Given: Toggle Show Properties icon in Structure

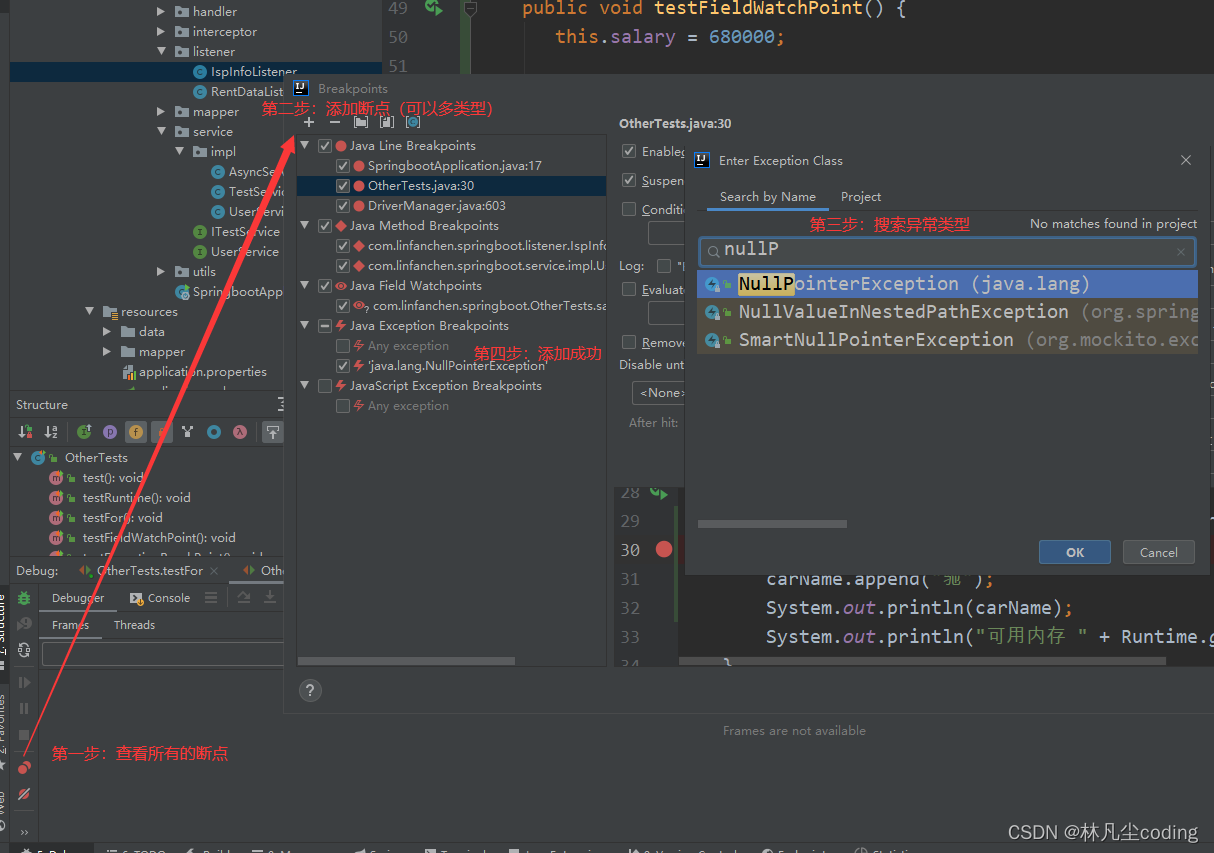Looking at the screenshot, I should coord(110,432).
